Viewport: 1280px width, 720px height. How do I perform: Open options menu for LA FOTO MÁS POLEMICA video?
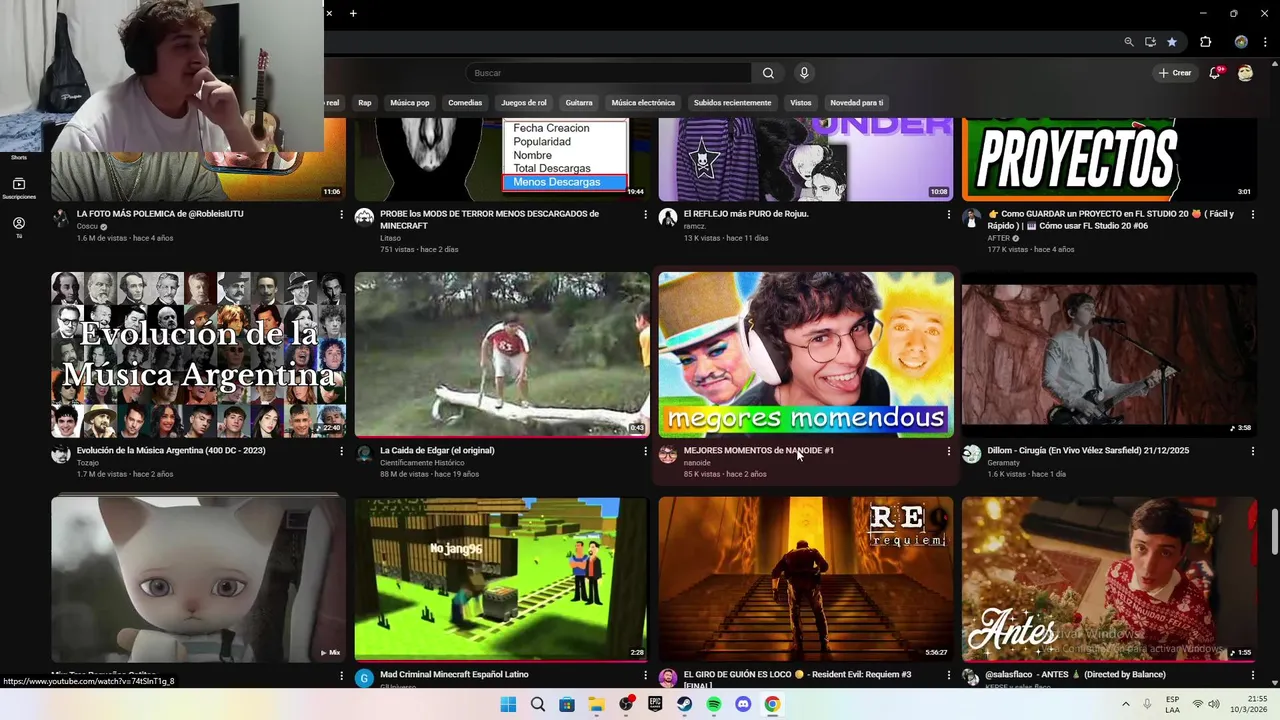point(341,214)
